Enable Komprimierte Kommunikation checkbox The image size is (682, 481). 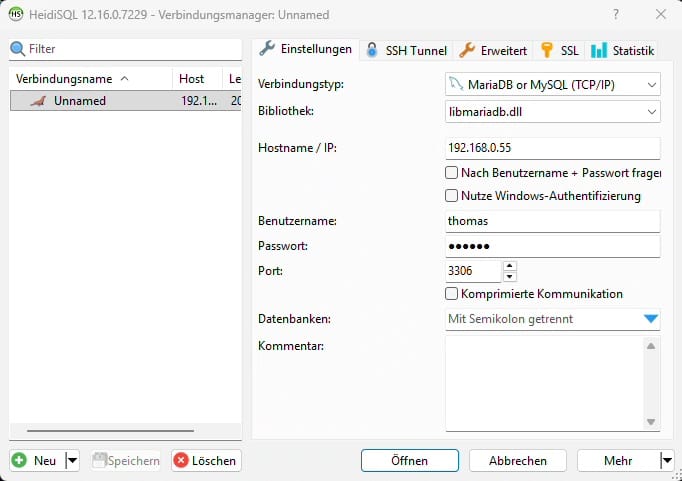451,294
